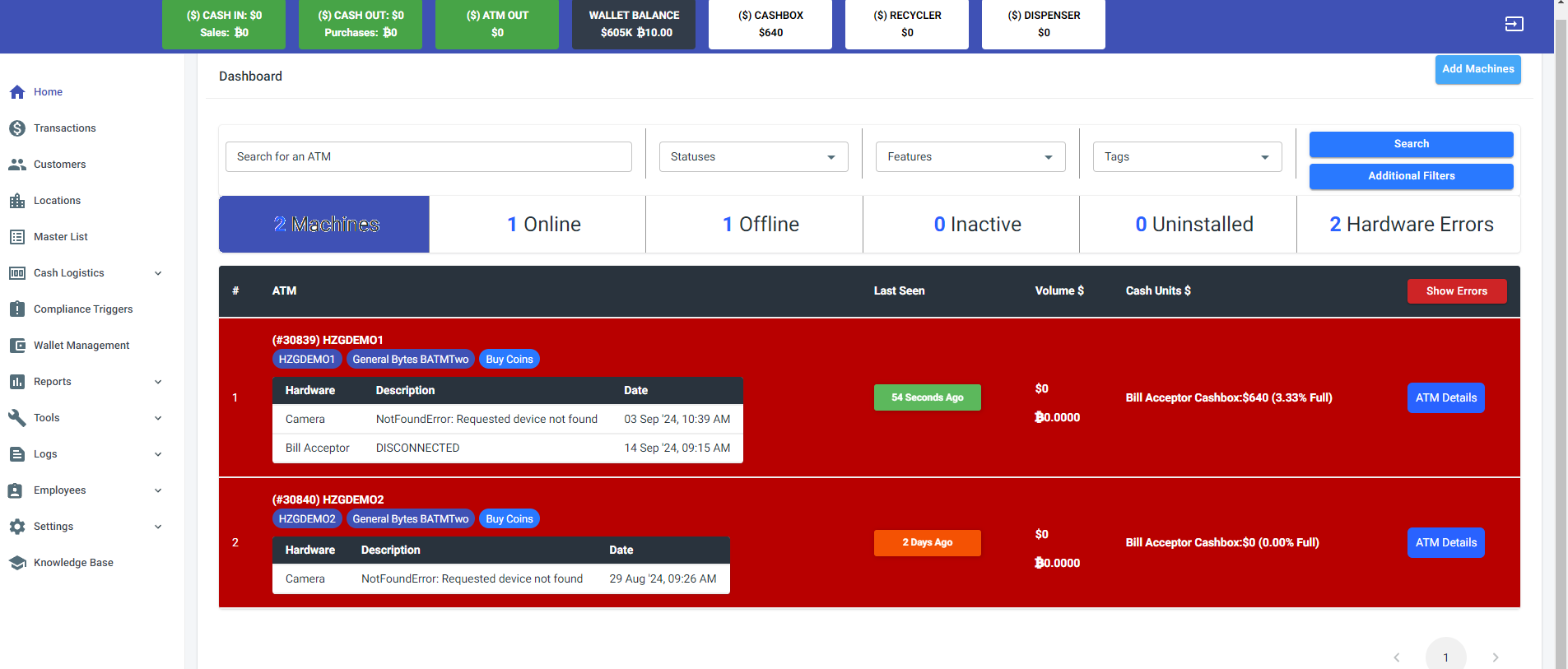Open ATM Details for HZGDEMO1
This screenshot has width=1568, height=669.
1445,397
